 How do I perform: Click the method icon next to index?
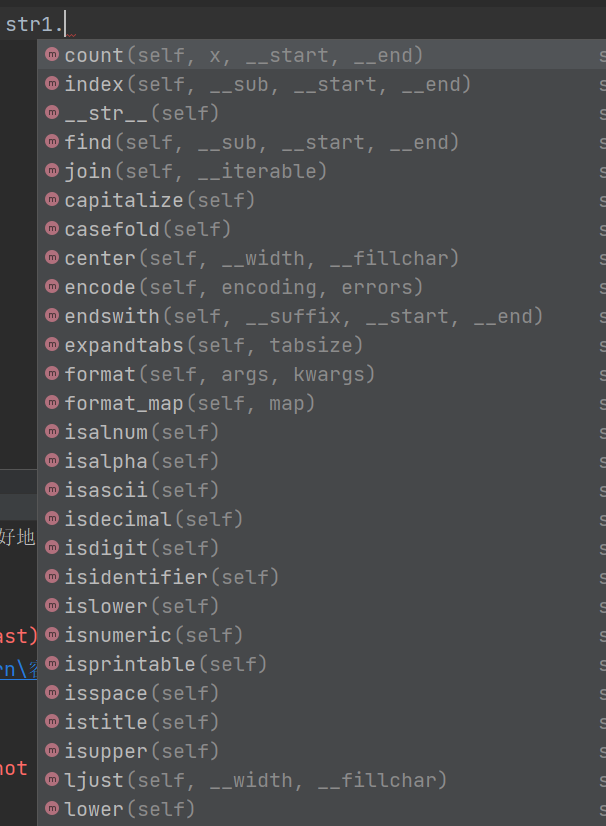tap(51, 84)
